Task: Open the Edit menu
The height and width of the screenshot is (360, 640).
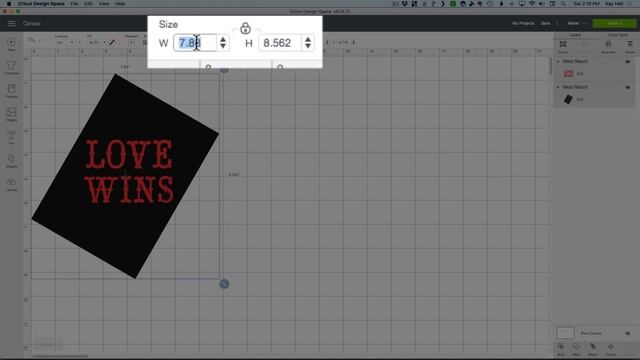Action: 88,4
